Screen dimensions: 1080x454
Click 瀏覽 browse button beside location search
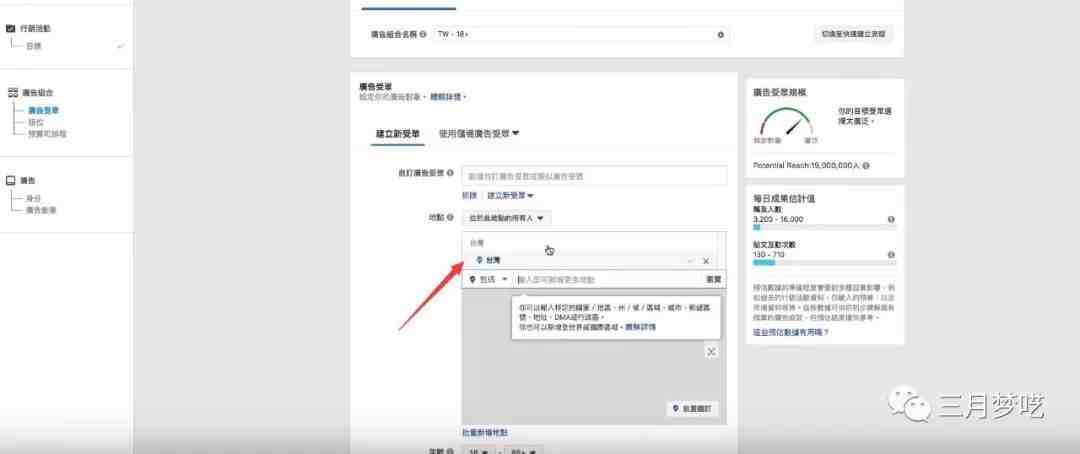click(x=714, y=280)
